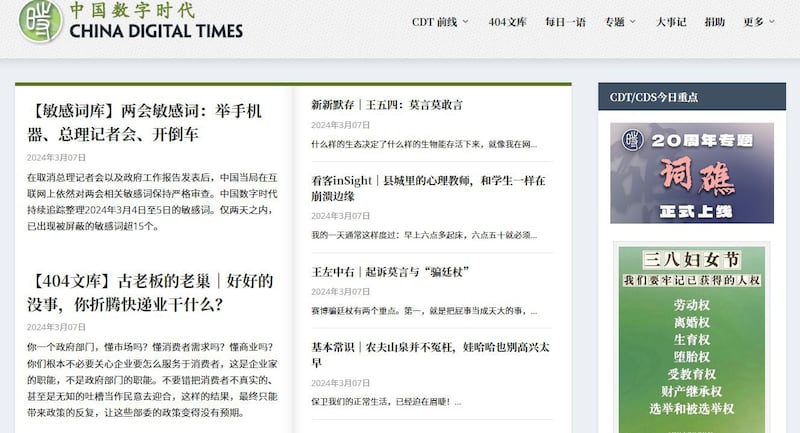Open the 404 文库 menu item

[509, 21]
